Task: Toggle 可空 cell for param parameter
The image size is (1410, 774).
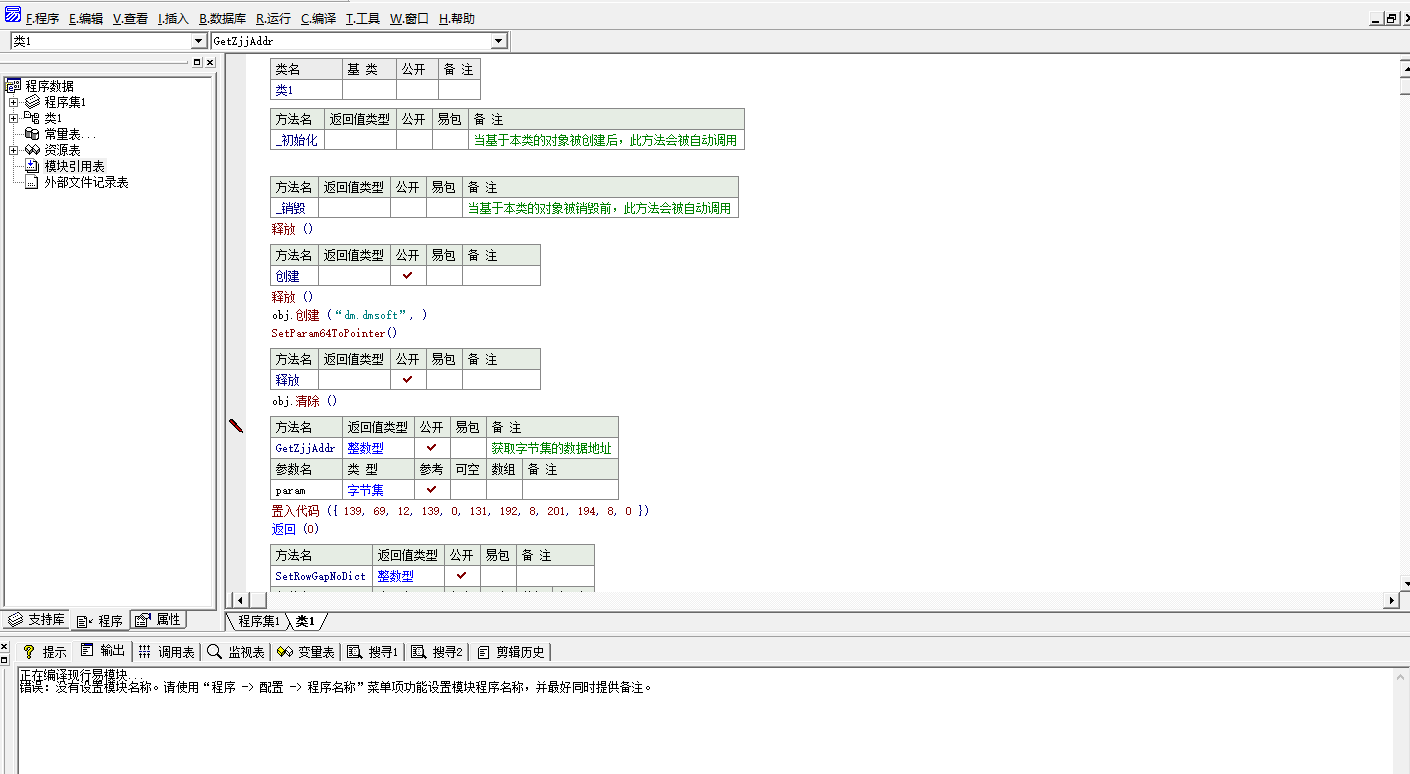Action: (468, 489)
